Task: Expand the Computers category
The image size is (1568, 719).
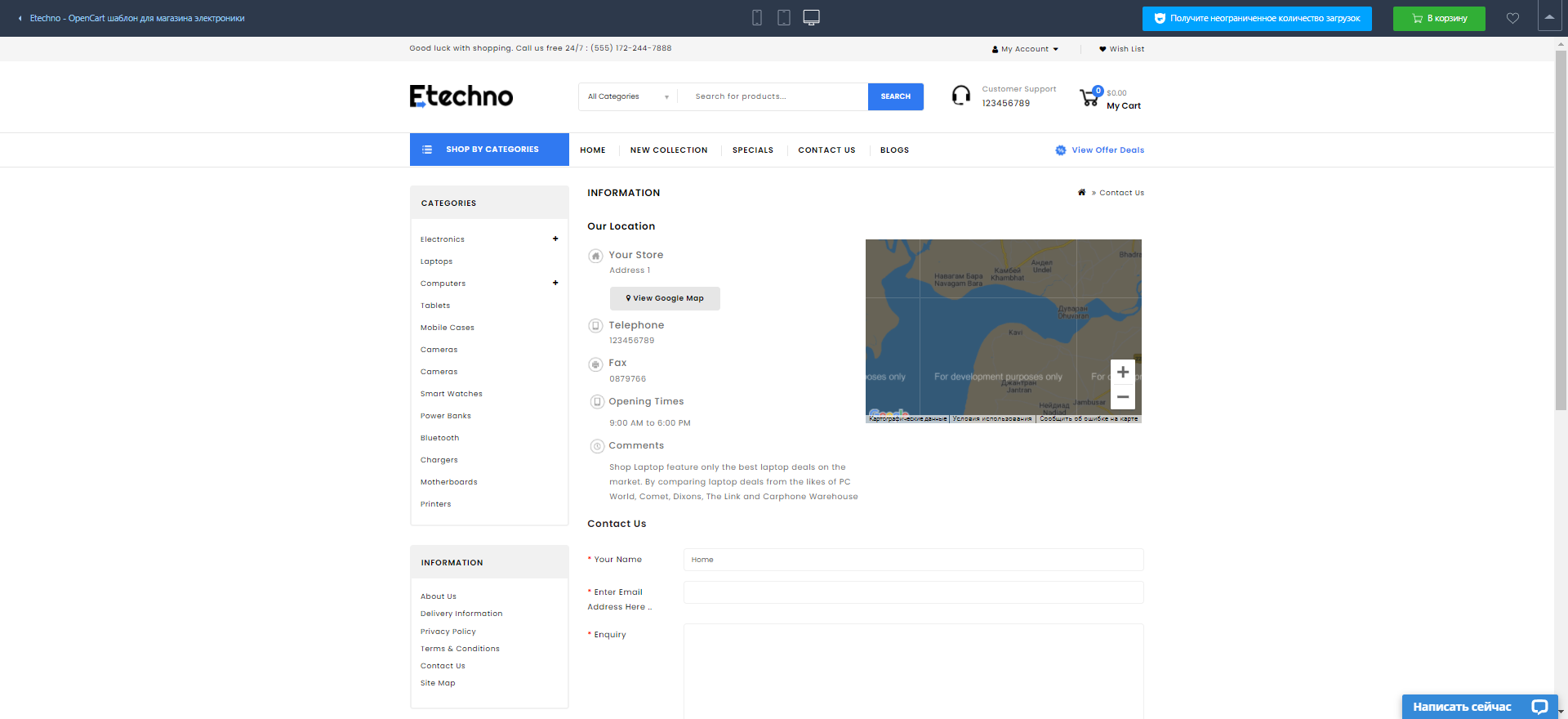Action: click(555, 284)
